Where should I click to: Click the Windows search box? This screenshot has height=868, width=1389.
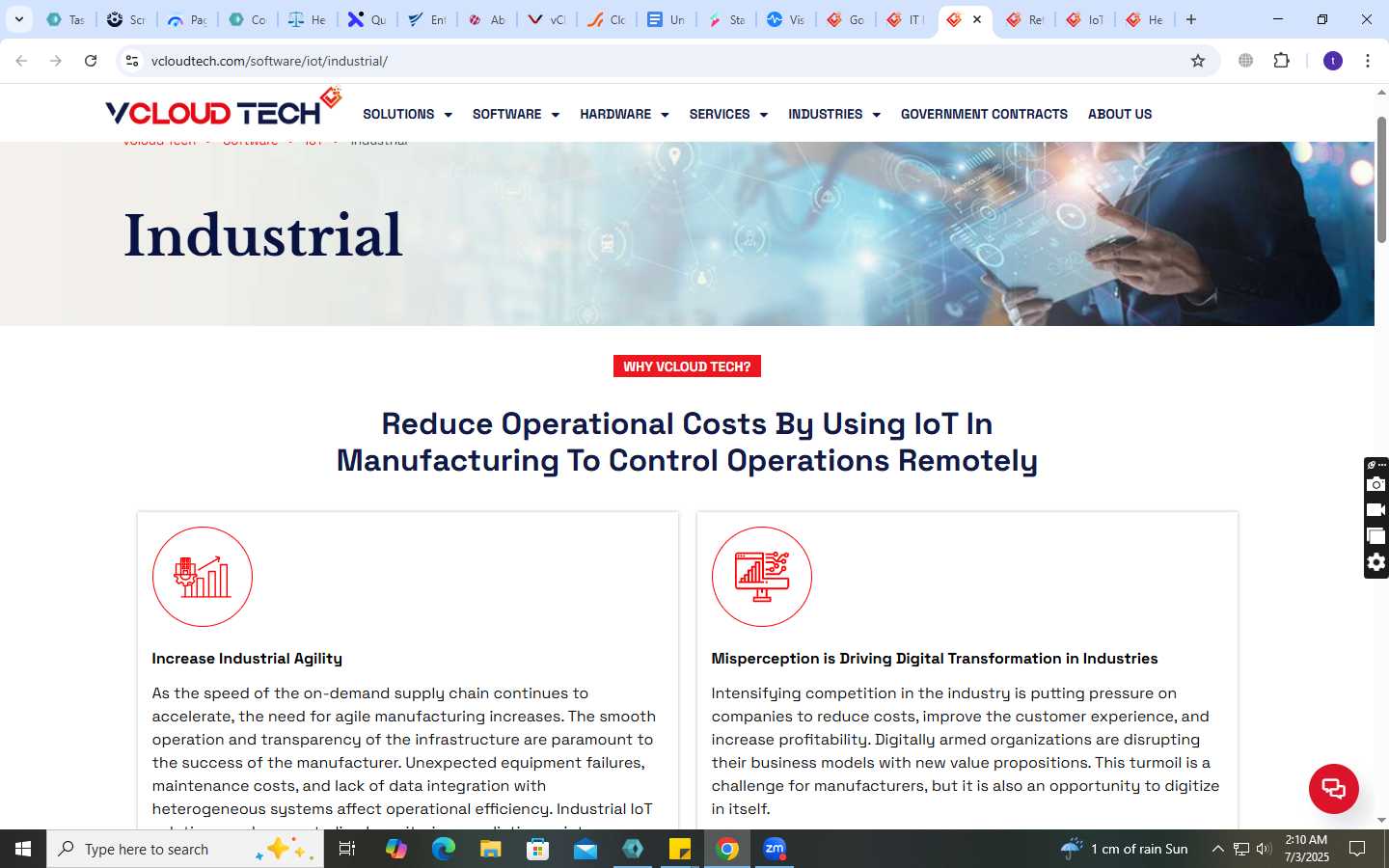click(x=185, y=849)
